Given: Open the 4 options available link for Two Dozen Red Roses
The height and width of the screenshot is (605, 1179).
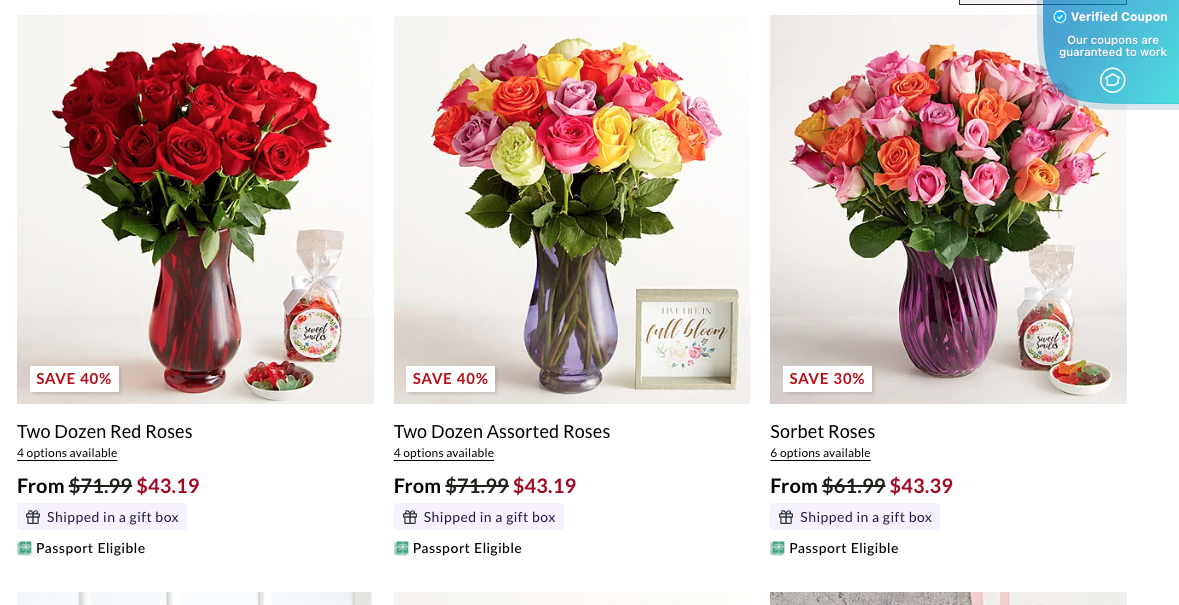Looking at the screenshot, I should click(67, 453).
